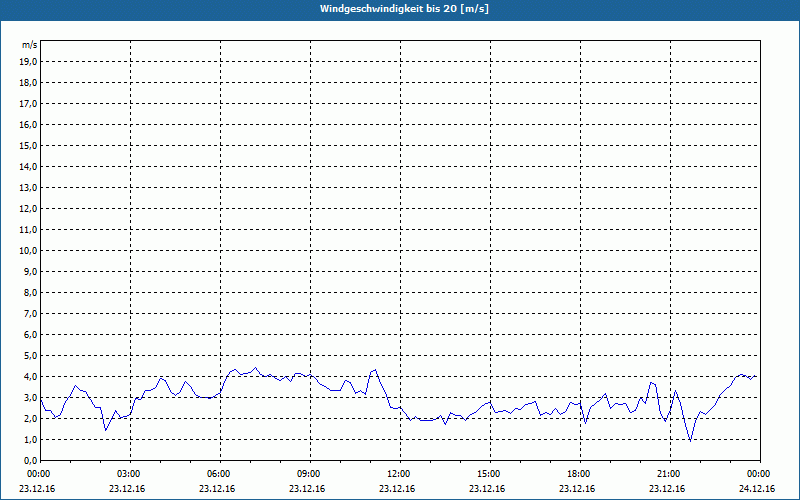800x500 pixels.
Task: Select the '15,0' y-axis label
Action: click(x=28, y=145)
